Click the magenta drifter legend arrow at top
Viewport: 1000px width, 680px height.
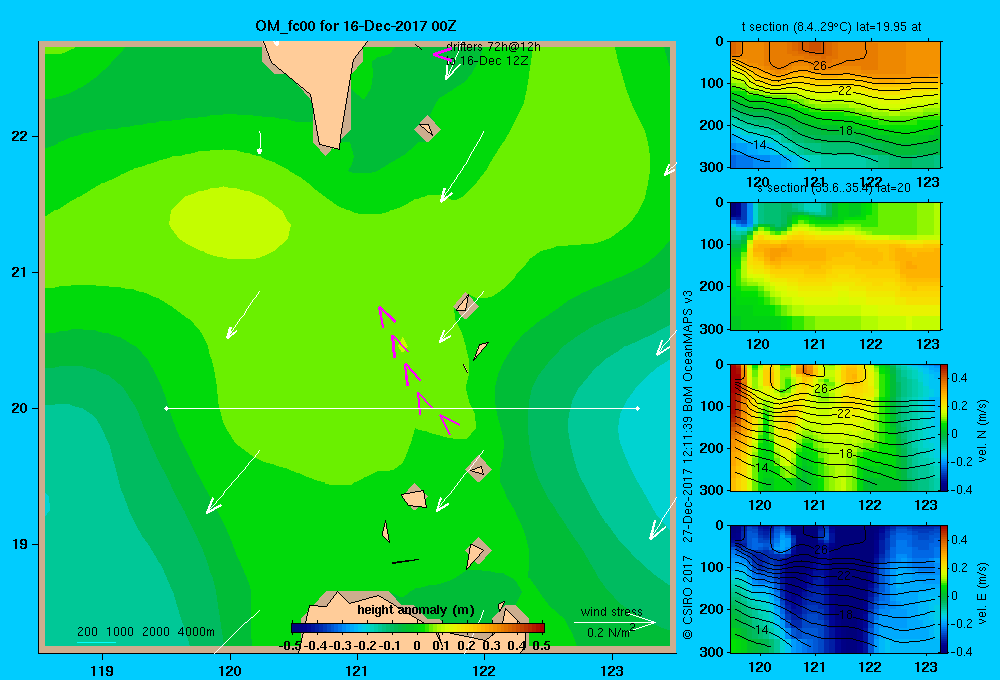pos(443,54)
